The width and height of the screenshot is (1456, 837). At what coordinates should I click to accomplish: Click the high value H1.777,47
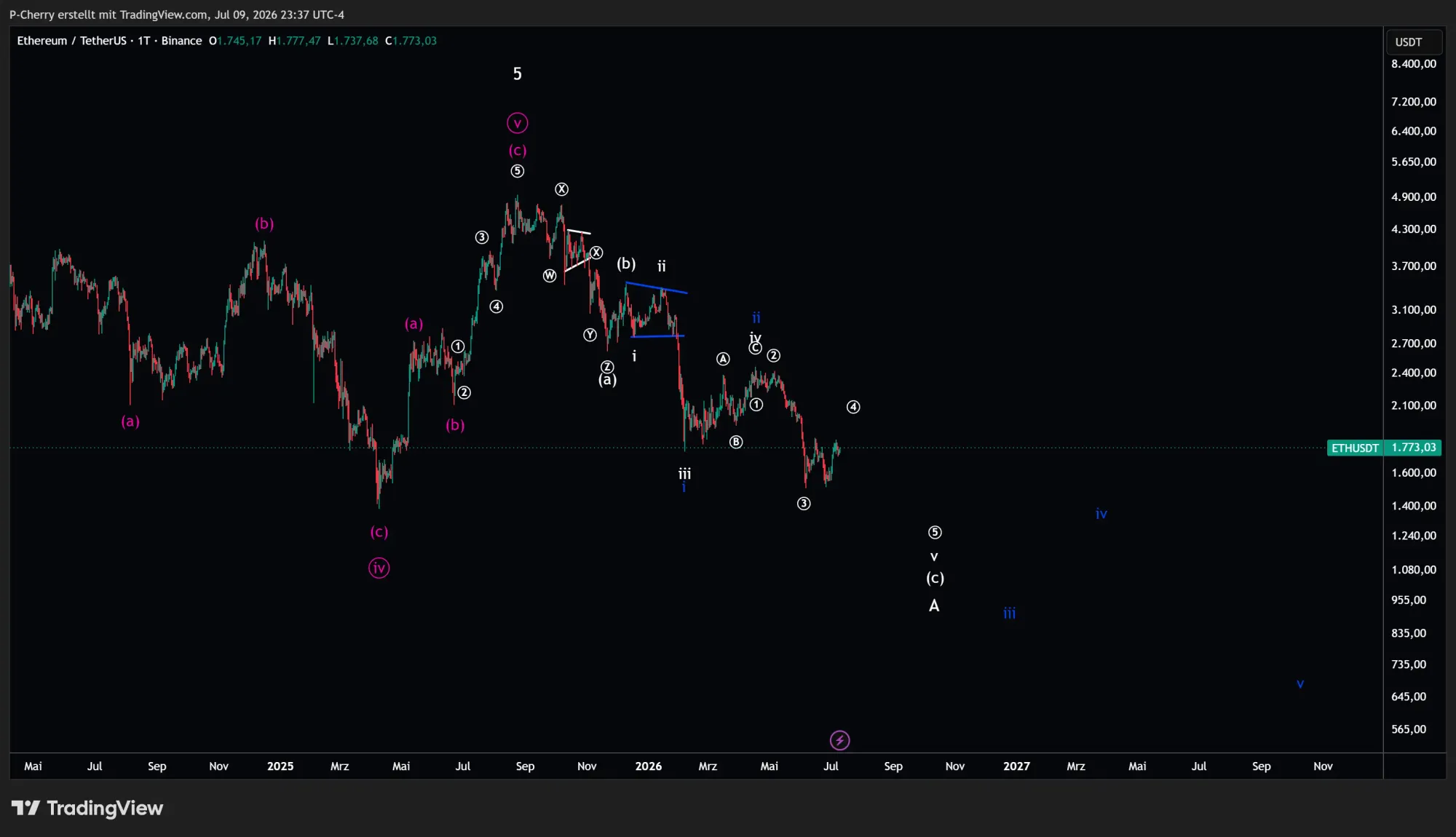[x=294, y=41]
